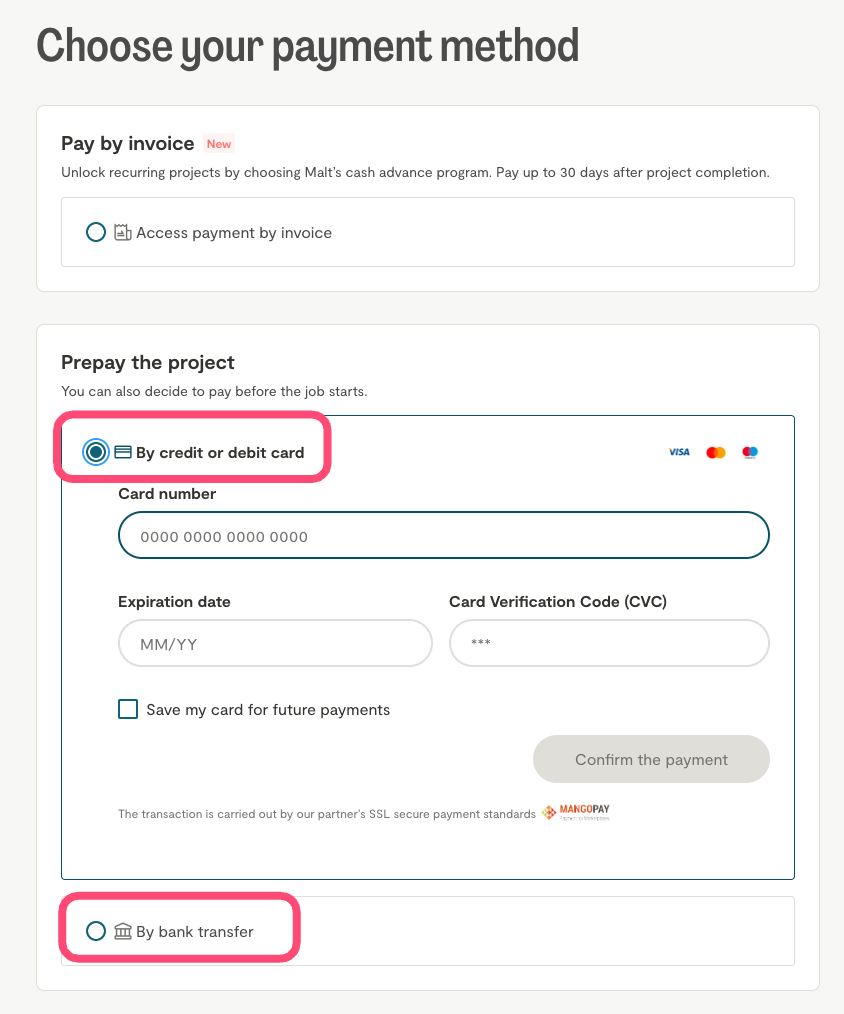
Task: Enable Save my card for future payments checkbox
Action: click(128, 710)
